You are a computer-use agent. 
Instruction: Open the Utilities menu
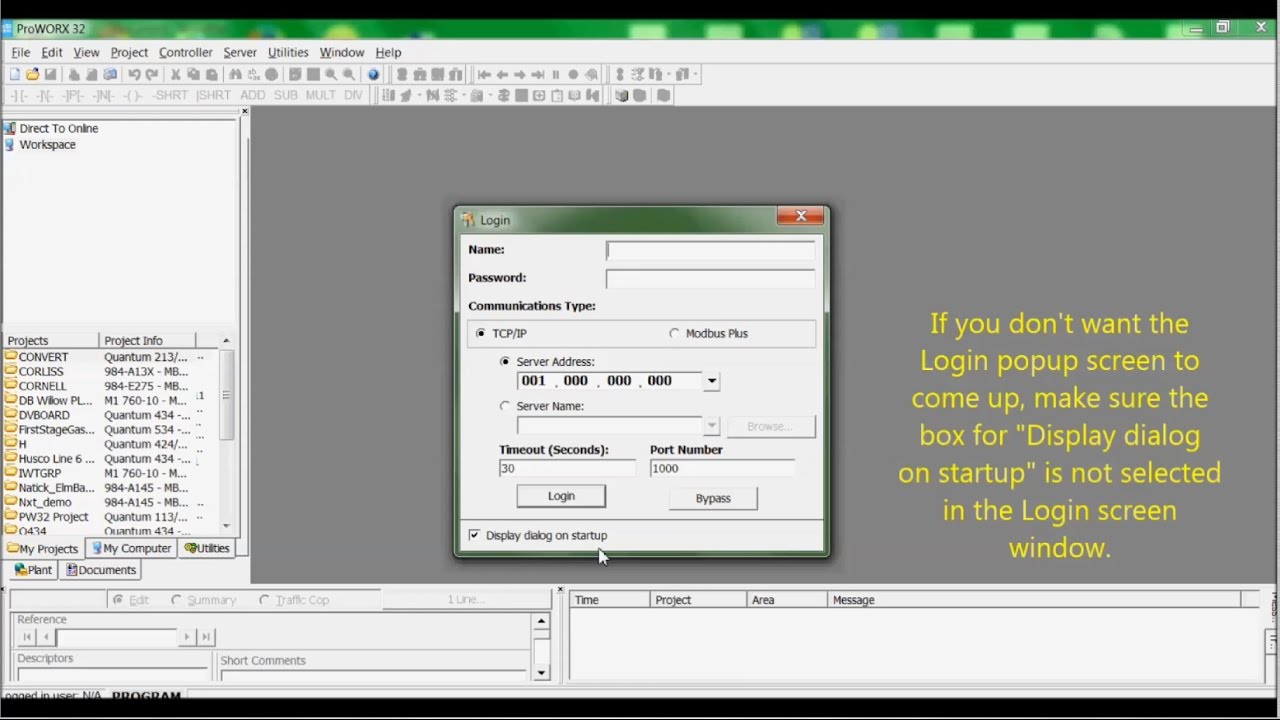click(288, 52)
